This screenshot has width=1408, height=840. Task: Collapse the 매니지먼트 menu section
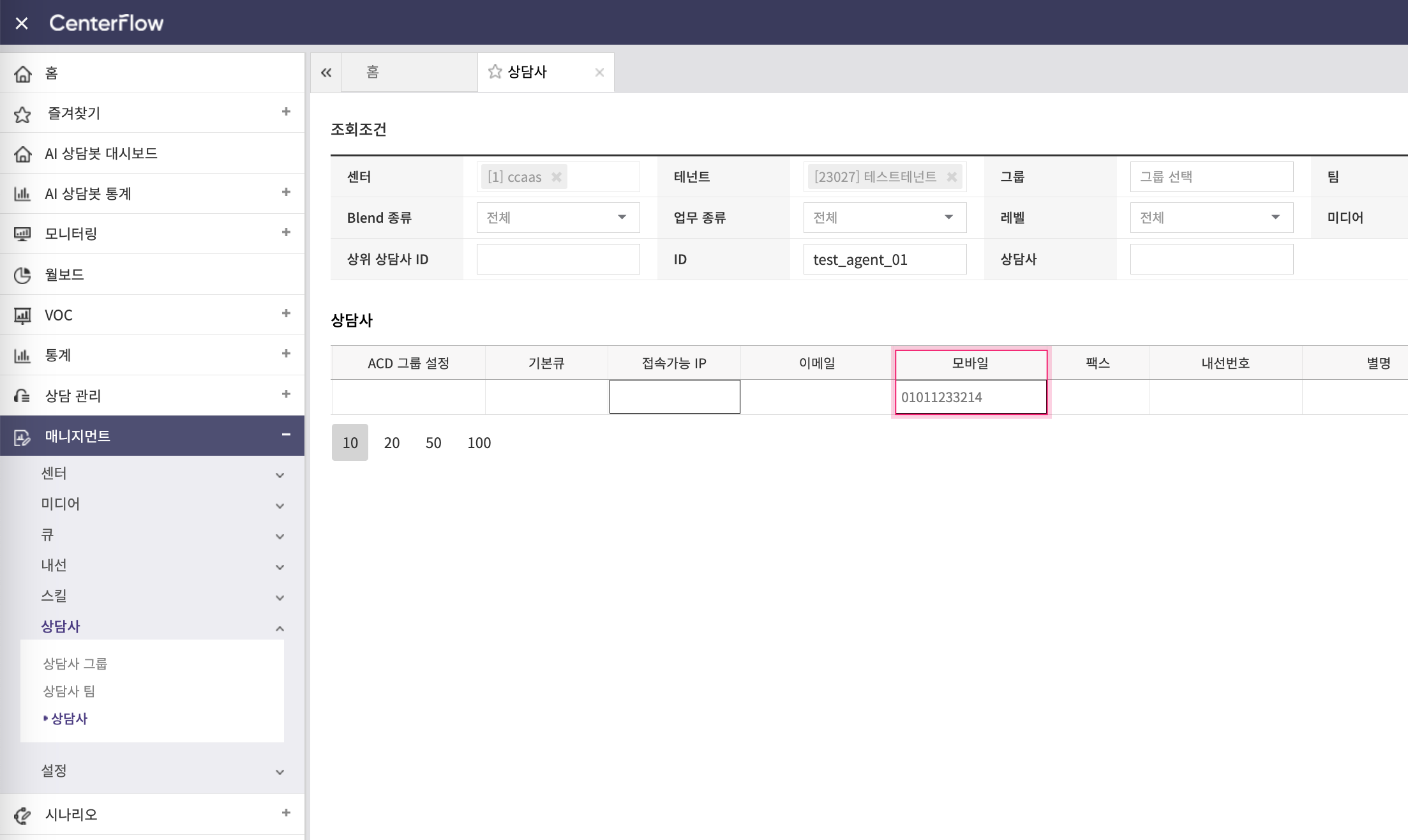pyautogui.click(x=286, y=435)
